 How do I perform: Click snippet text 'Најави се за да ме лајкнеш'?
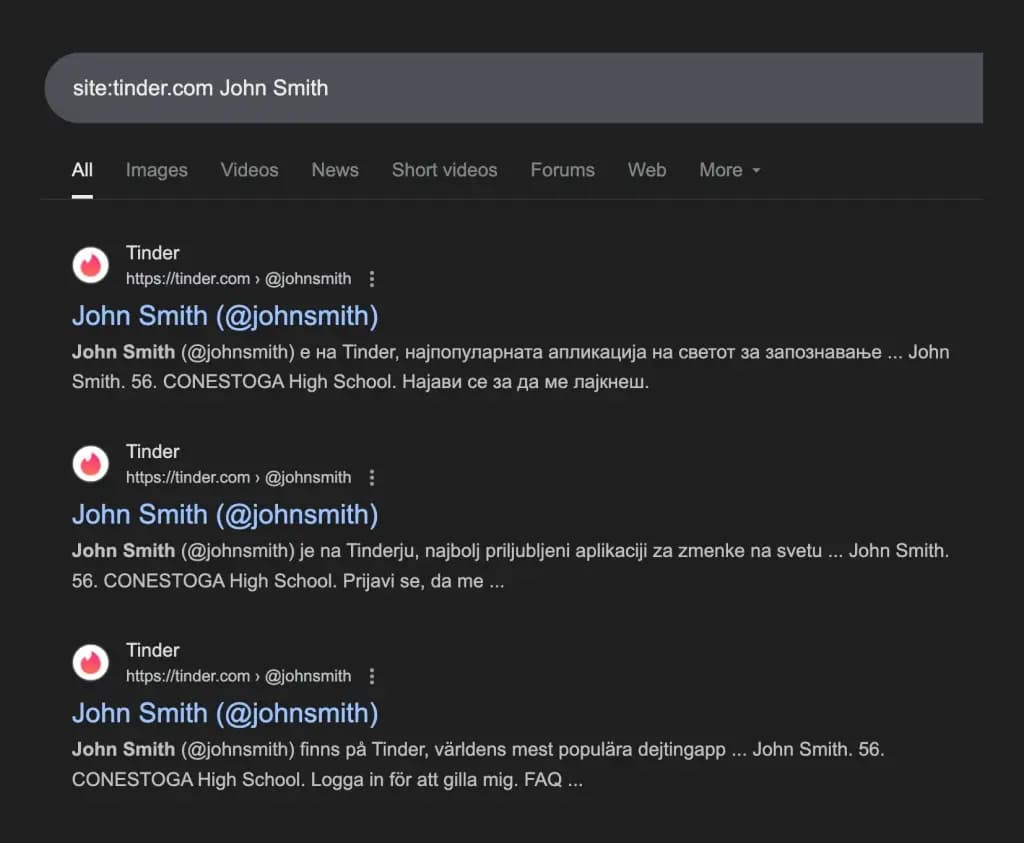(x=525, y=381)
